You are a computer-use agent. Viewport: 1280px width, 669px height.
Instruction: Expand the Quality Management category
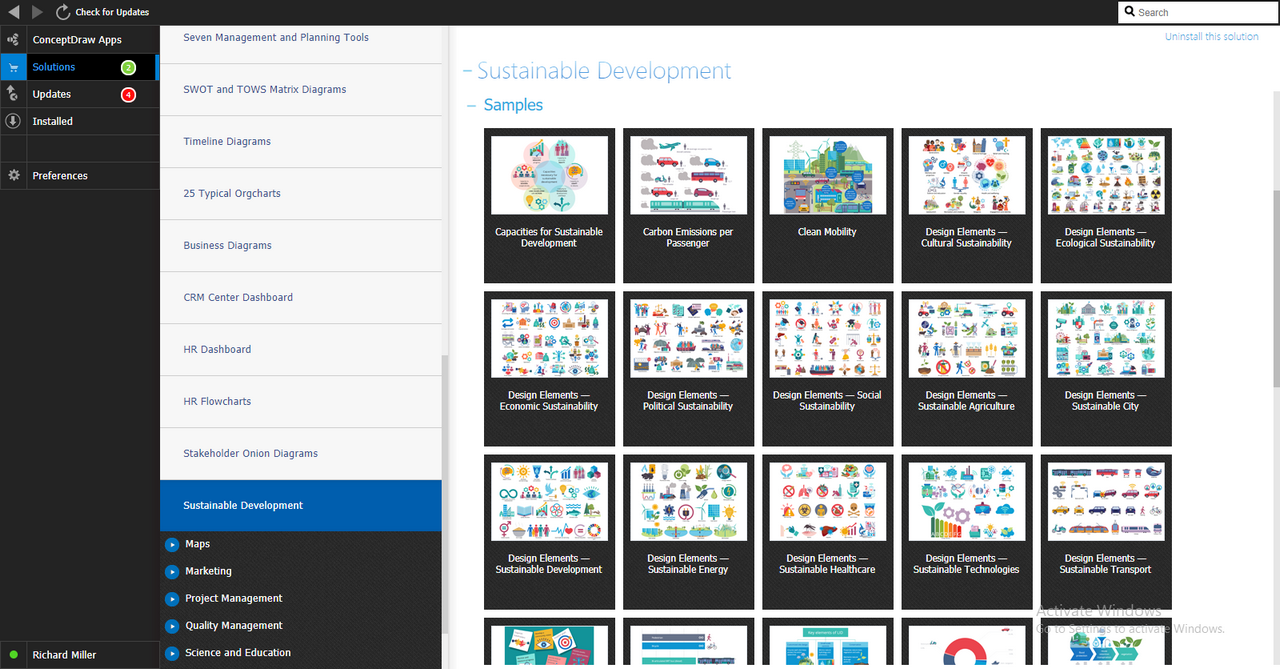click(173, 626)
